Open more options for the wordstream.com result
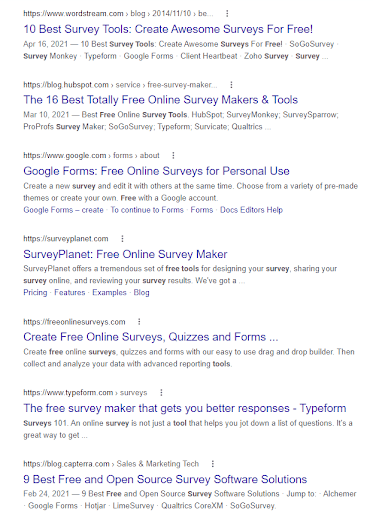Image resolution: width=373 pixels, height=512 pixels. pyautogui.click(x=227, y=14)
